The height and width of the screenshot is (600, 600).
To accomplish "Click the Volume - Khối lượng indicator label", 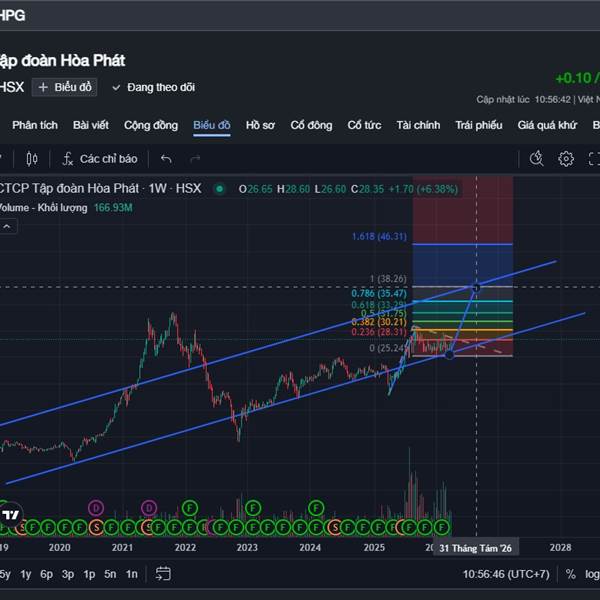I will (x=43, y=208).
